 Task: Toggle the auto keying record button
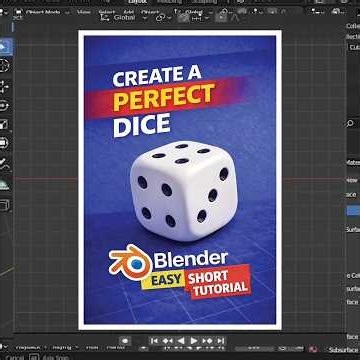tap(125, 341)
